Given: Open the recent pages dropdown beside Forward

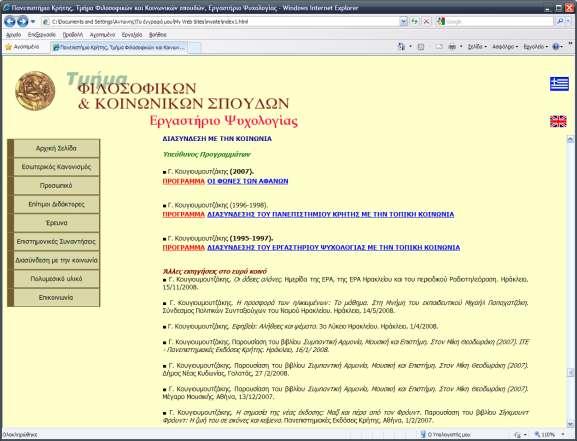Looking at the screenshot, I should coord(33,22).
